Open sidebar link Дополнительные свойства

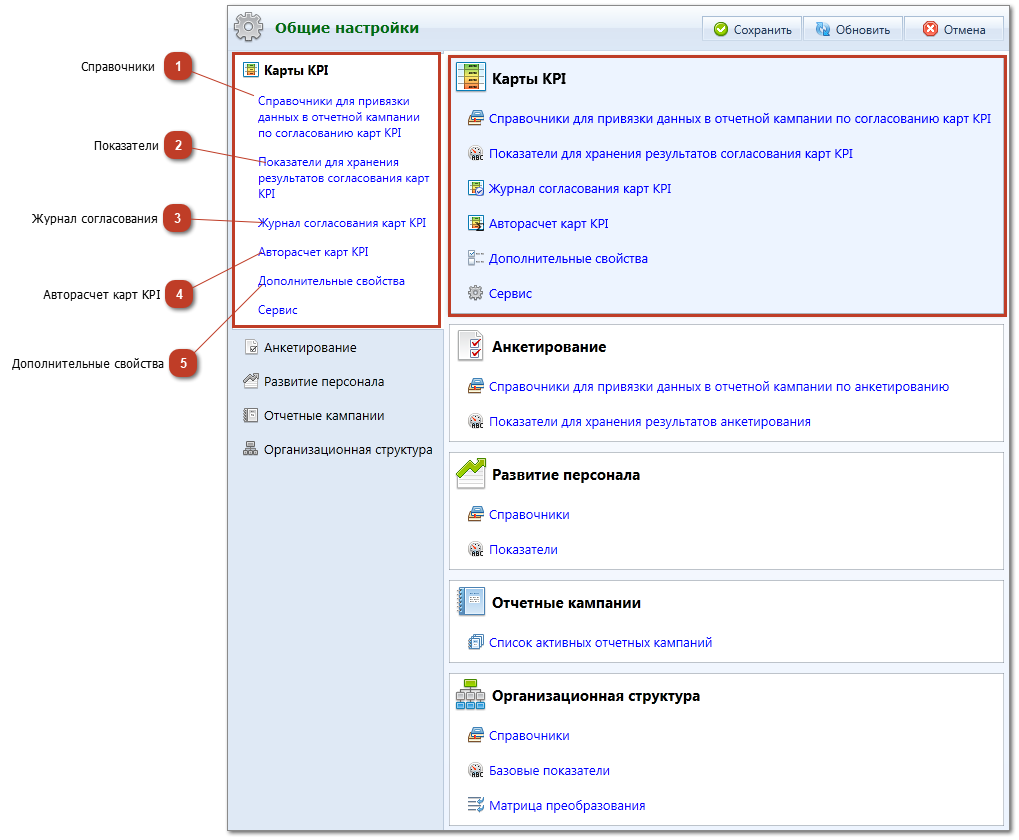tap(331, 281)
